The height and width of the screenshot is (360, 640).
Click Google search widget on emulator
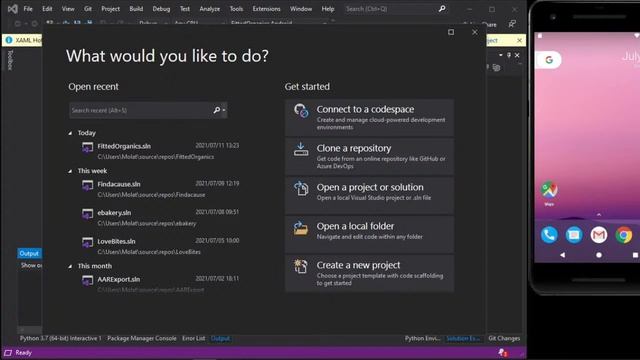tap(549, 60)
